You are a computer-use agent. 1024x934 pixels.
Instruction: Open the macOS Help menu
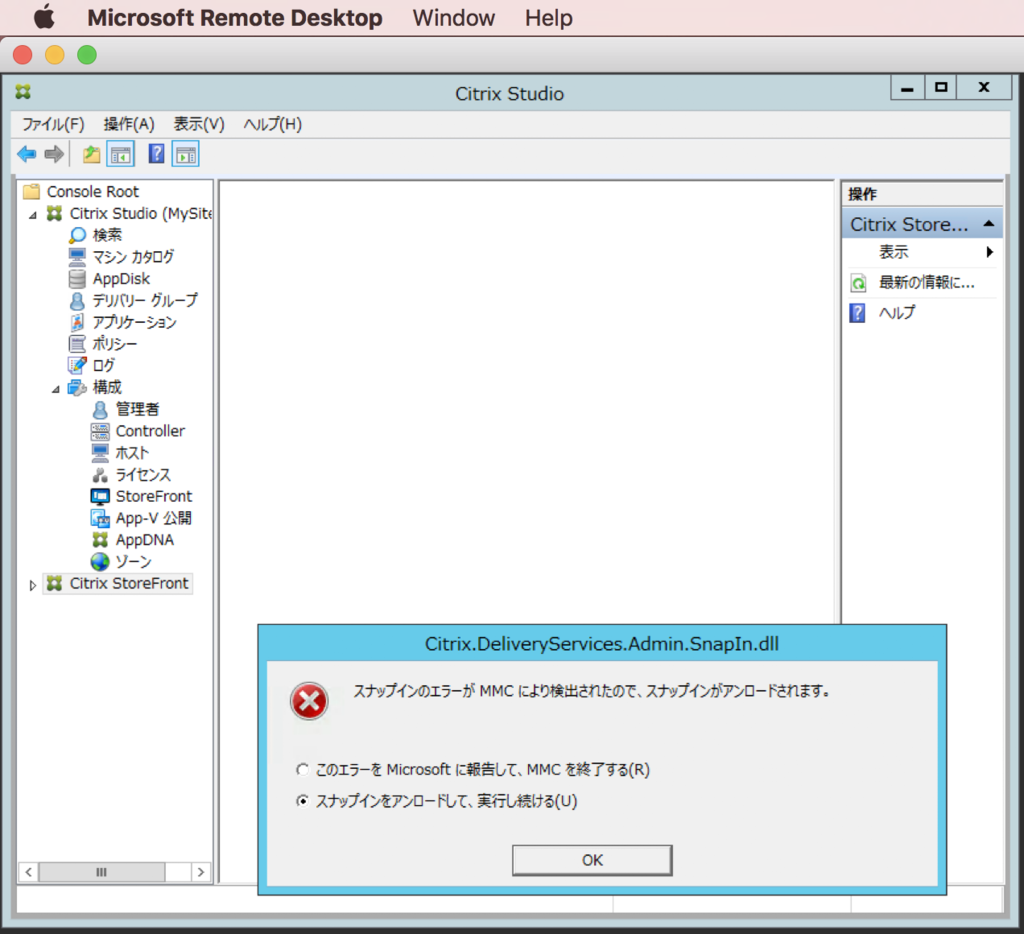549,18
